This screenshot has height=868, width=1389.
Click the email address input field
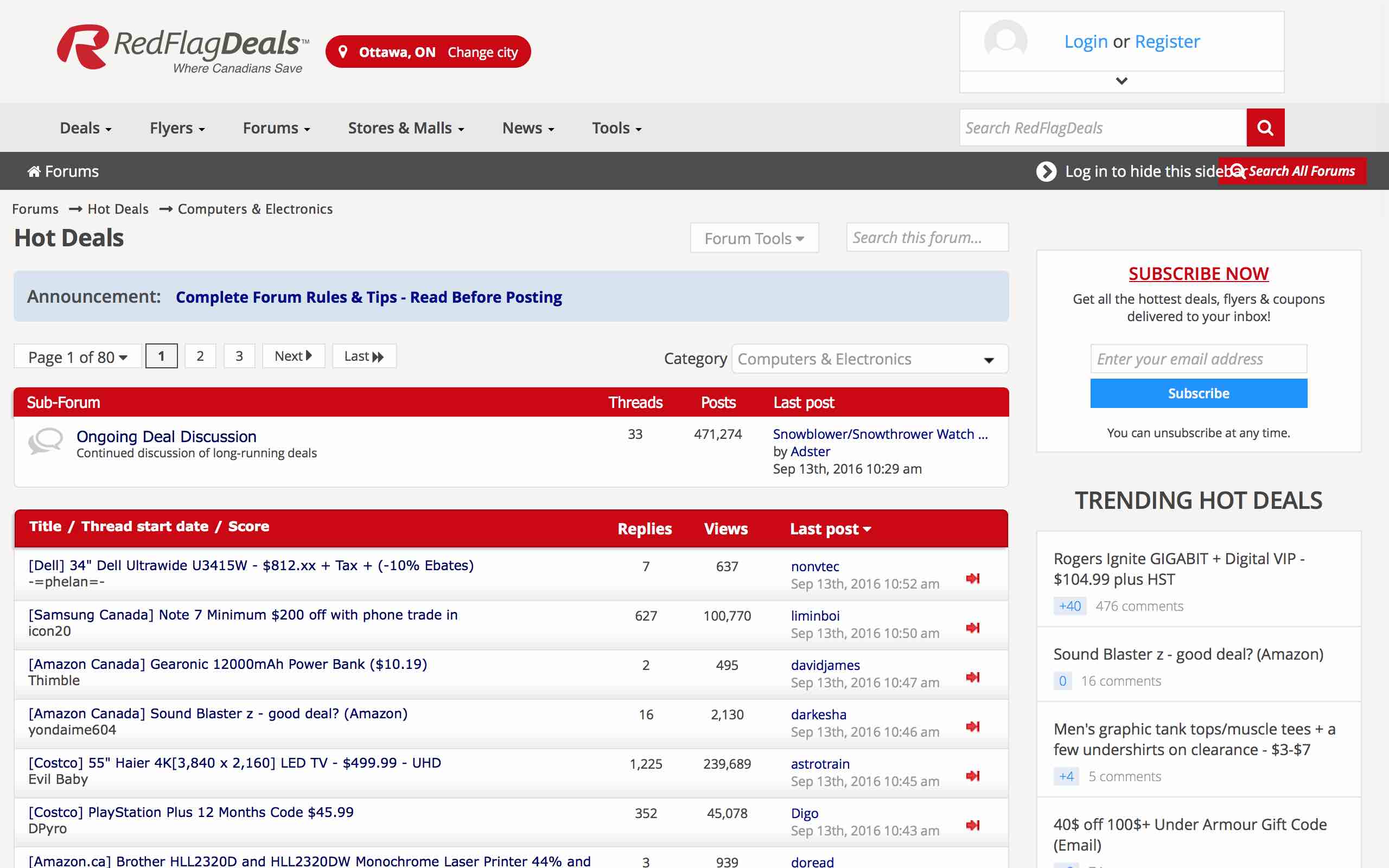[x=1198, y=359]
